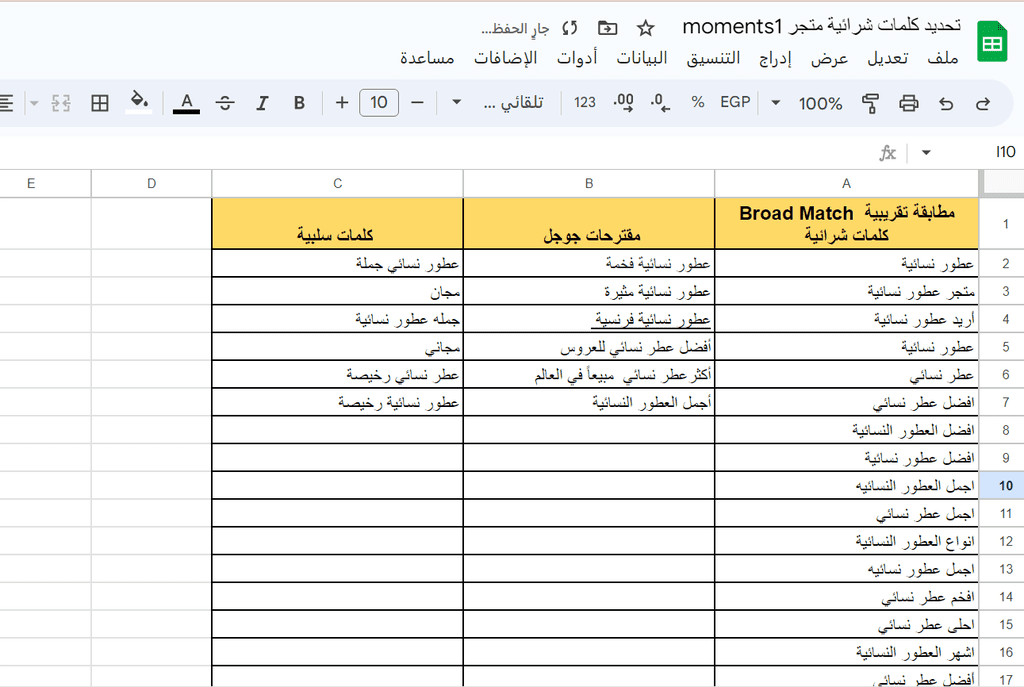Open the البيانات (Data) menu
1024x687 pixels.
(x=642, y=58)
